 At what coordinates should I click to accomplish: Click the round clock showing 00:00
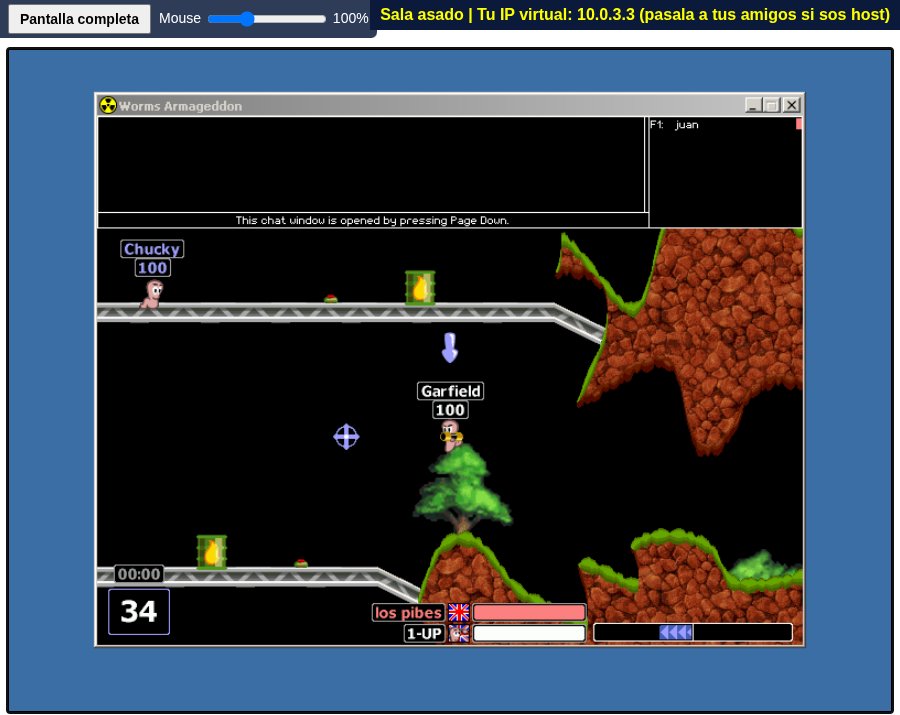tap(139, 574)
